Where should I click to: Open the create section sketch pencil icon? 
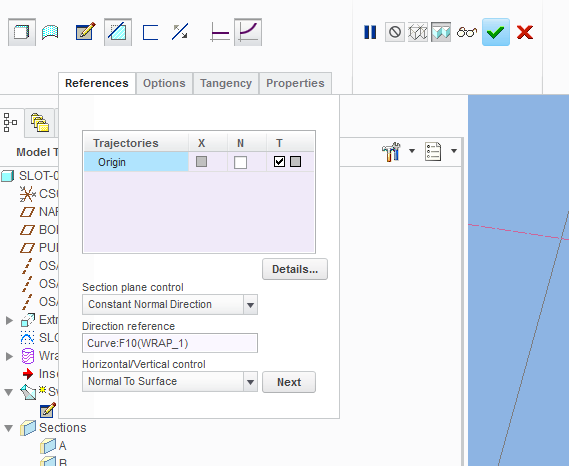[85, 32]
